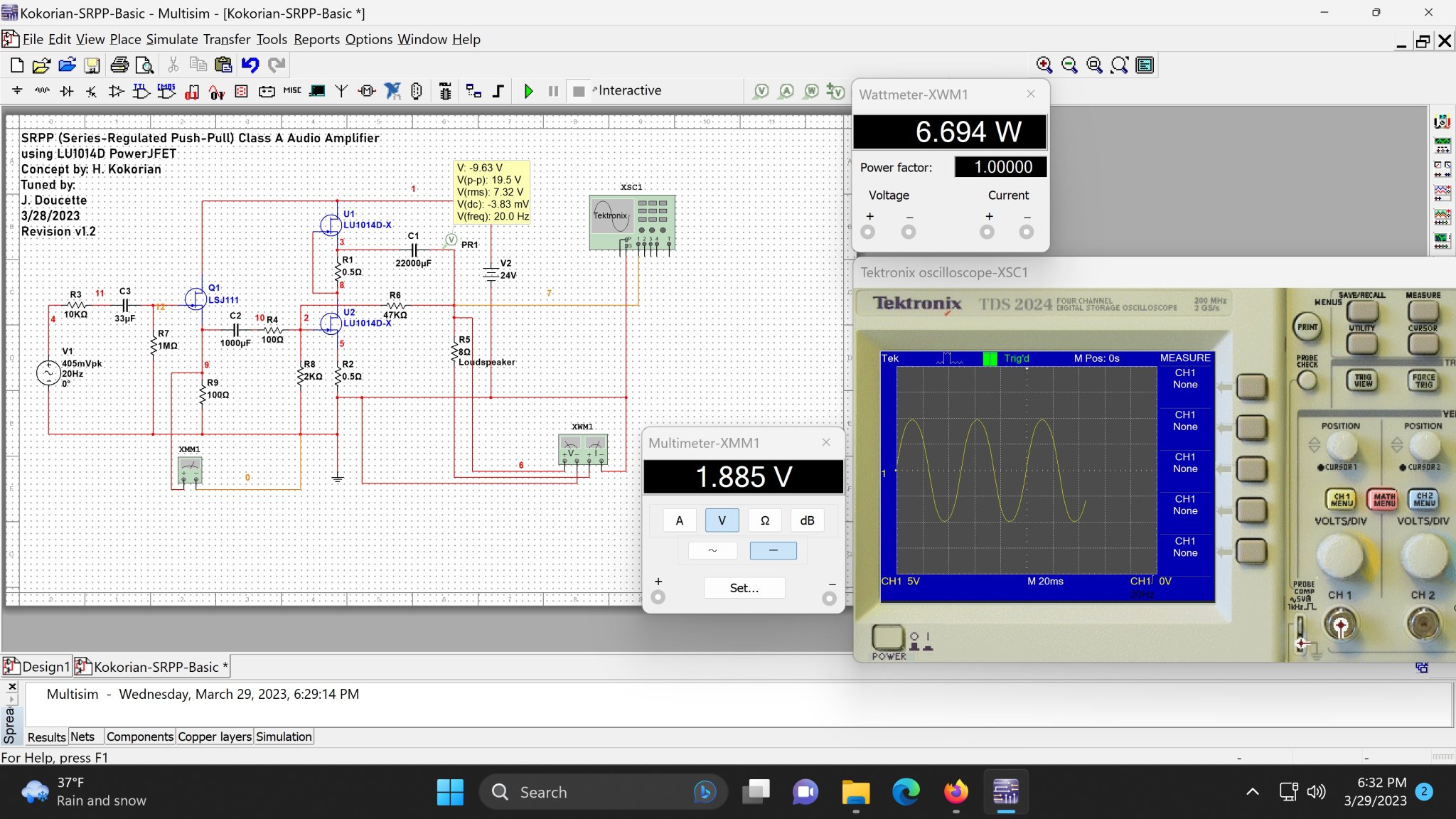Set multimeter to Ammeter mode A
This screenshot has width=1456, height=819.
click(679, 520)
